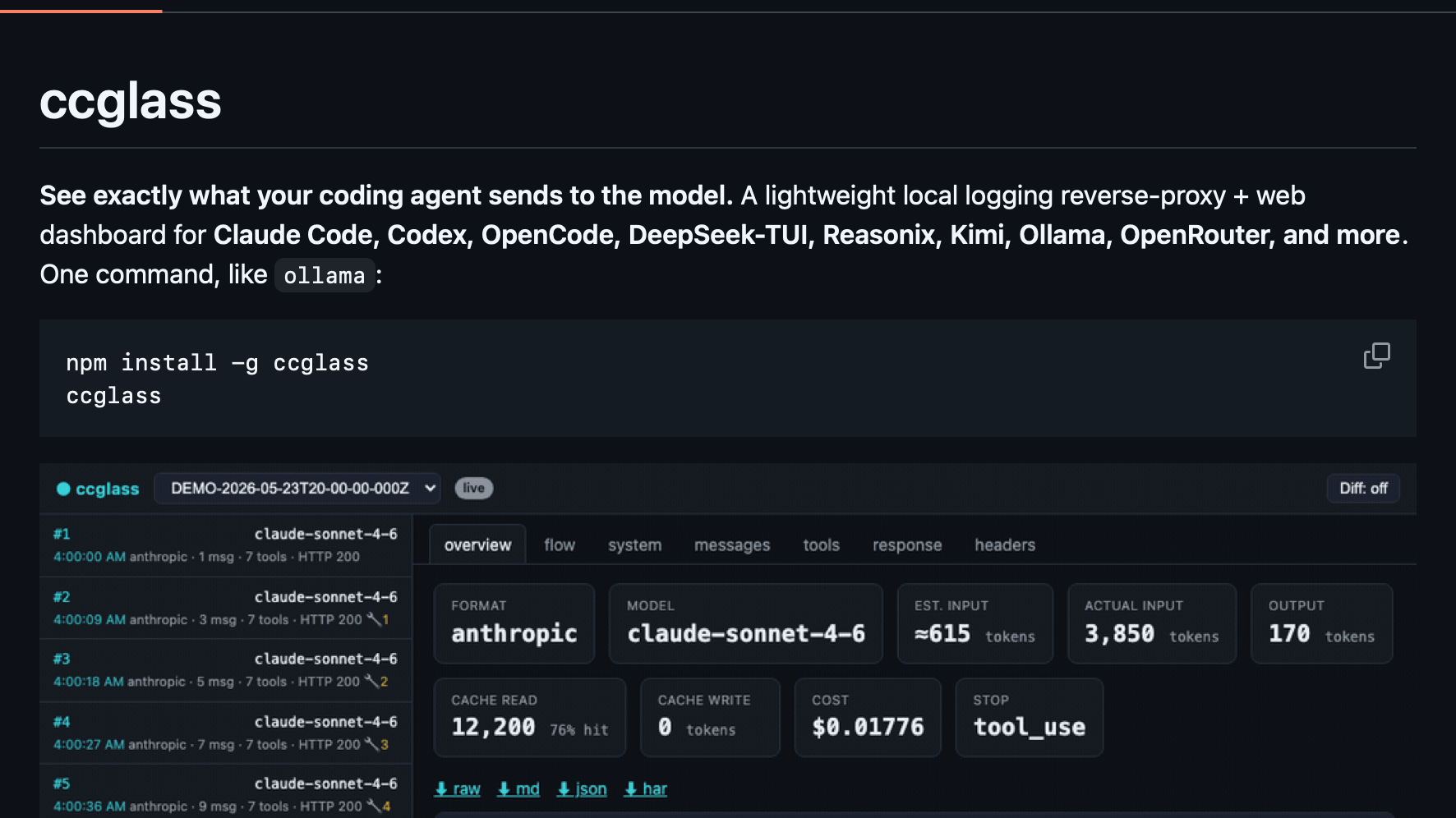1456x818 pixels.
Task: Click the 76% hit cache label
Action: pos(579,730)
